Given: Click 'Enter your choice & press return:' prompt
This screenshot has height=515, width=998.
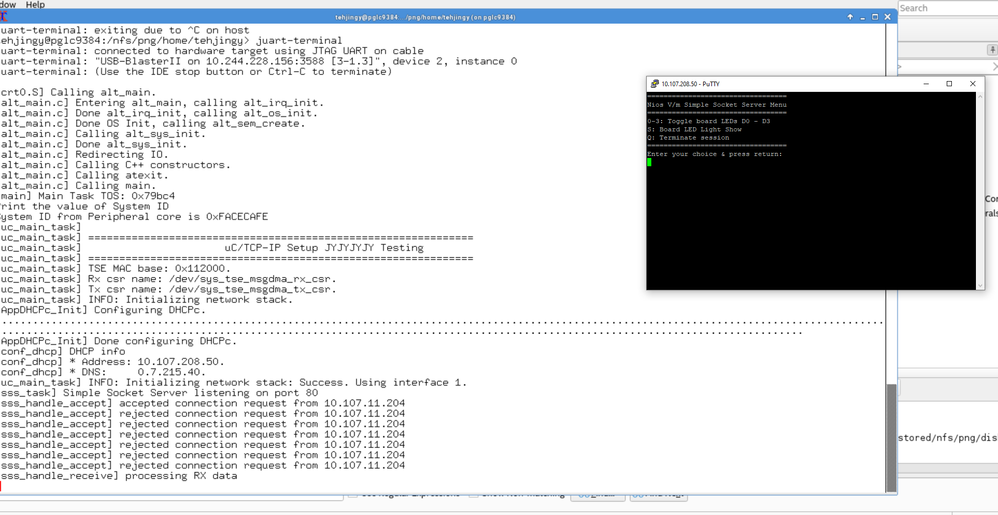Looking at the screenshot, I should 715,154.
